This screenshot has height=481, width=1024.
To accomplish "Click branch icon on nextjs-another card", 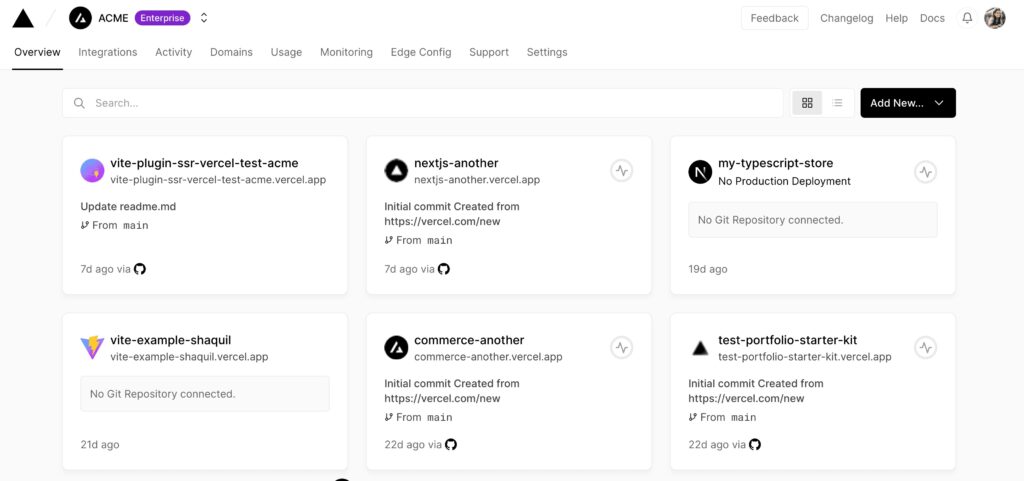I will (x=389, y=240).
